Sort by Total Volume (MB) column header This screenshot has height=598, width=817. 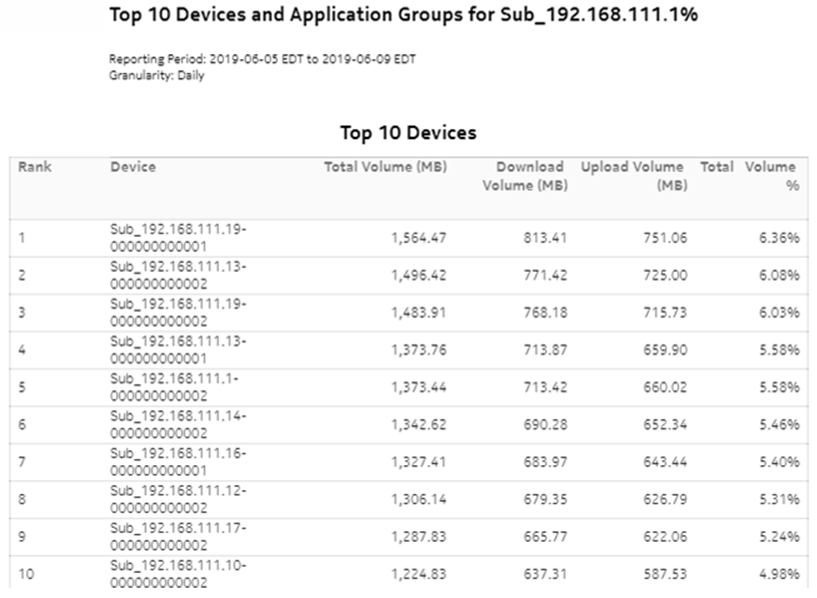384,167
